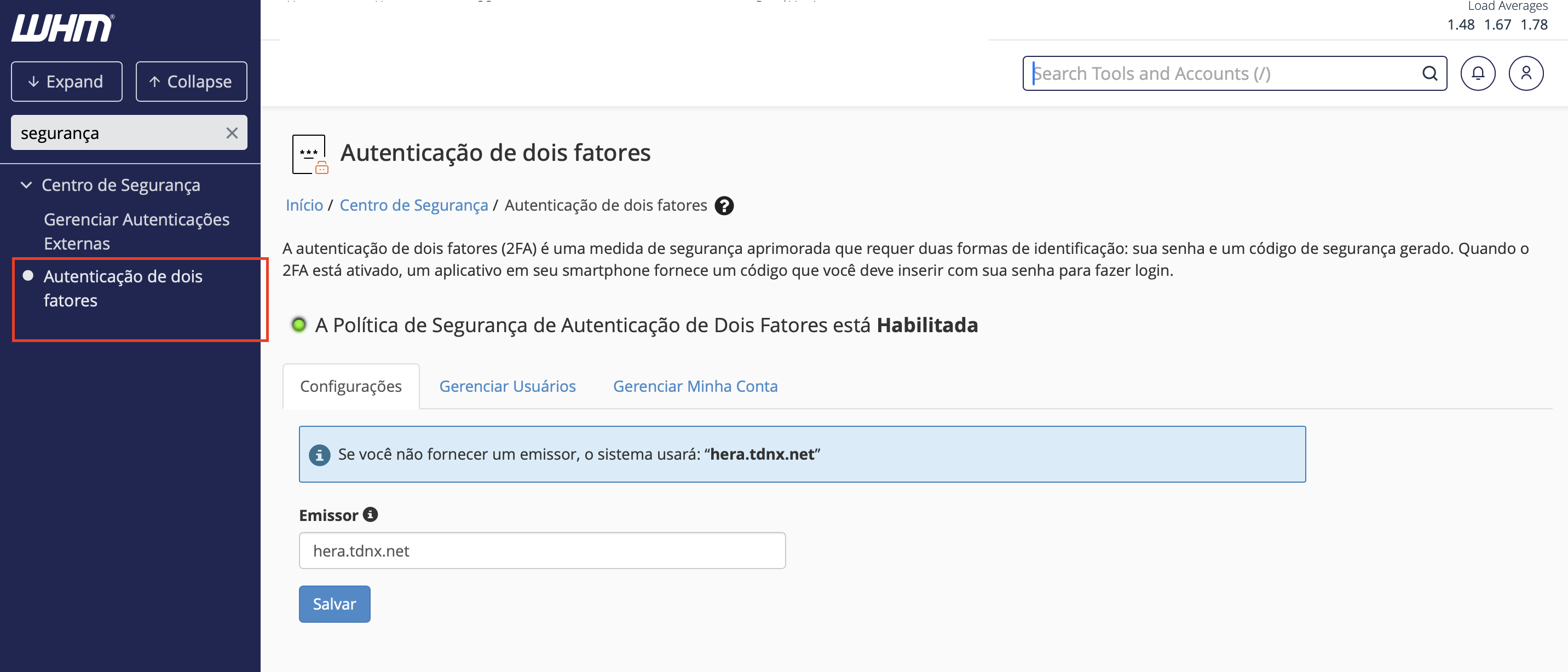Clear the segurança sidebar filter

(x=232, y=133)
